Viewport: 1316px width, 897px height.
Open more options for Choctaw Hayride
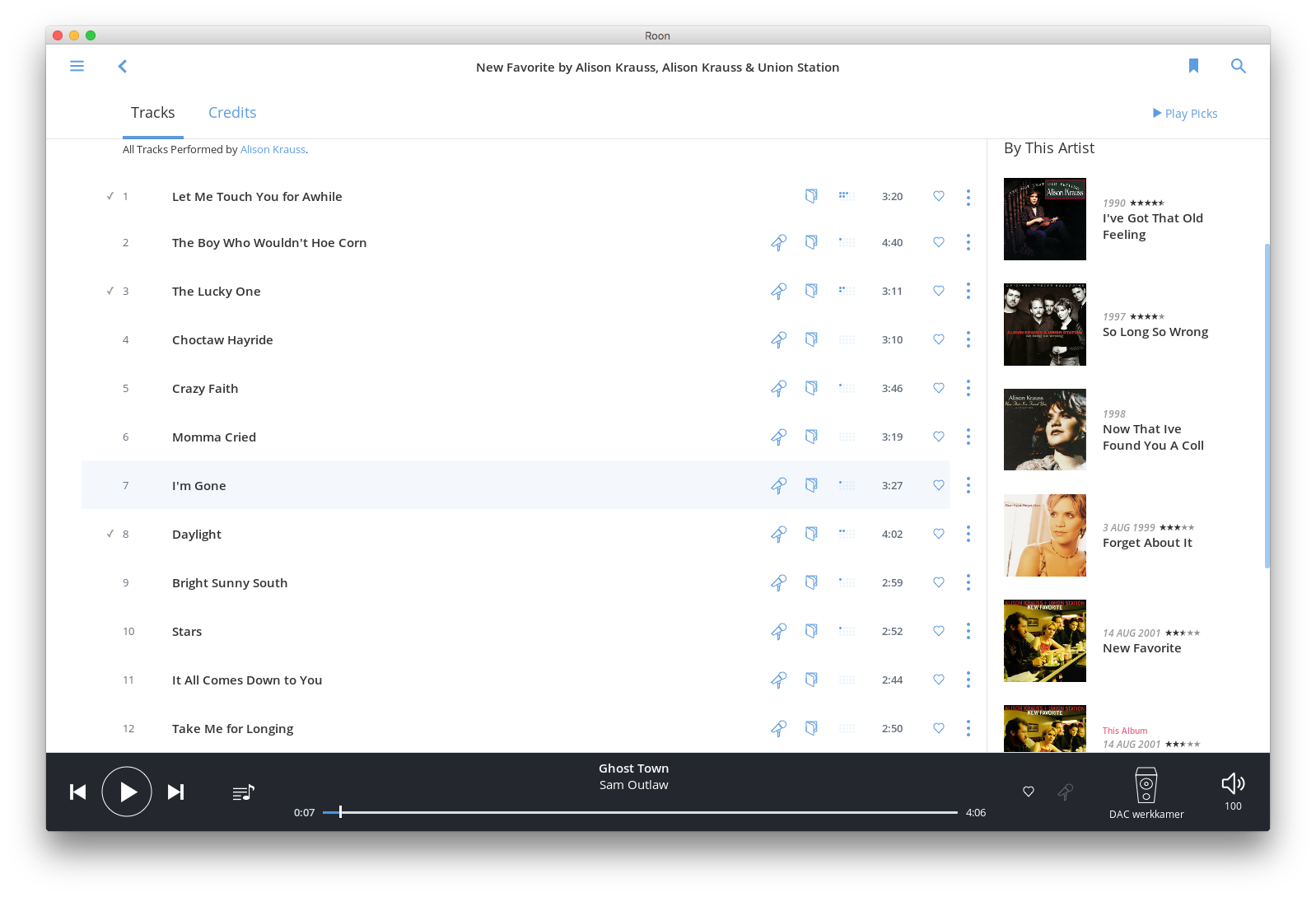pyautogui.click(x=968, y=339)
